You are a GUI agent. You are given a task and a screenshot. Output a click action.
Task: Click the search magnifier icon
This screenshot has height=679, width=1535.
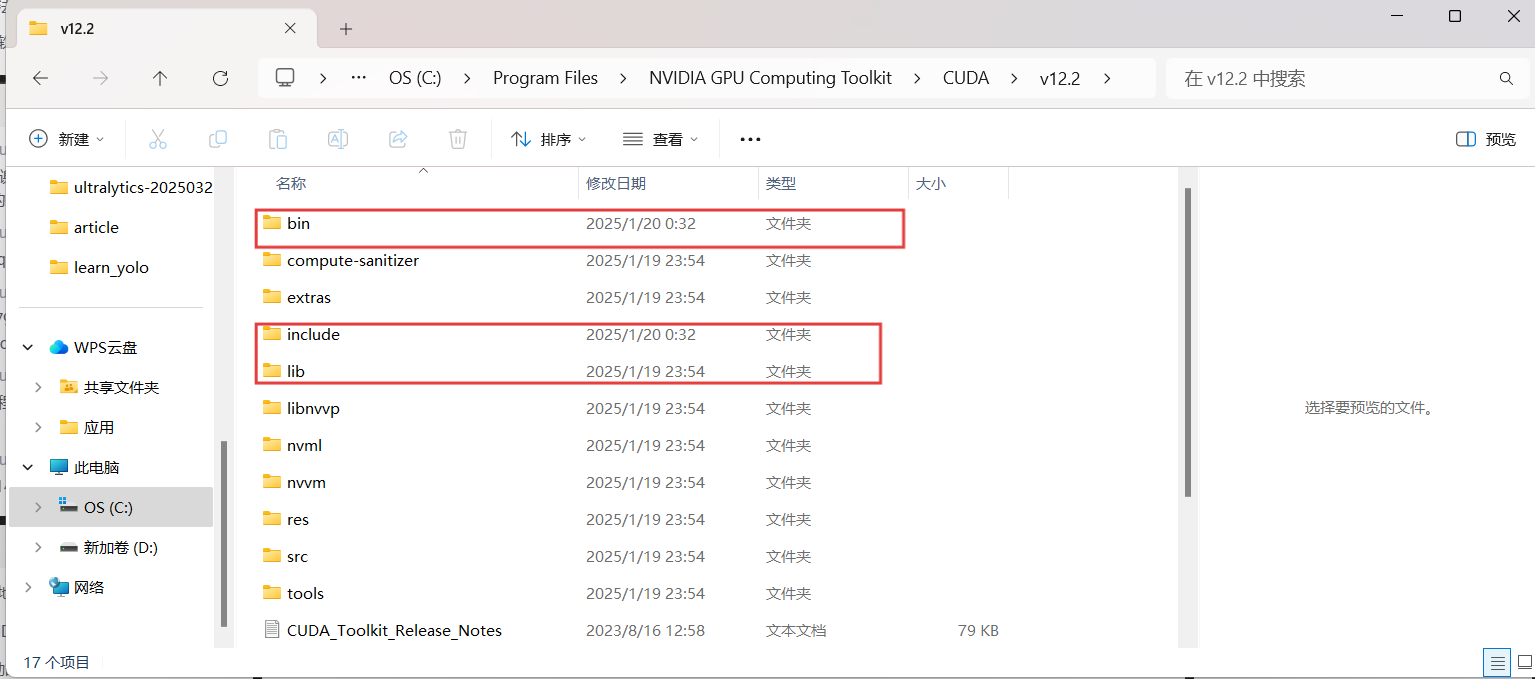[x=1506, y=78]
